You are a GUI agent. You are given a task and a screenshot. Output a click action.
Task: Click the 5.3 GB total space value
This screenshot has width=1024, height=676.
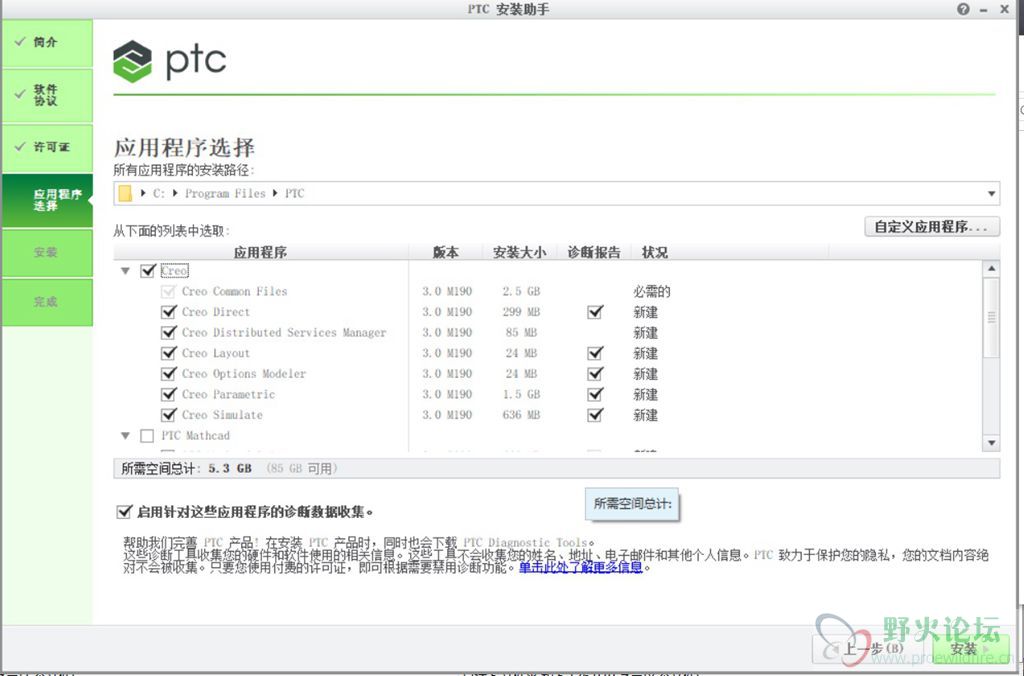pos(230,468)
